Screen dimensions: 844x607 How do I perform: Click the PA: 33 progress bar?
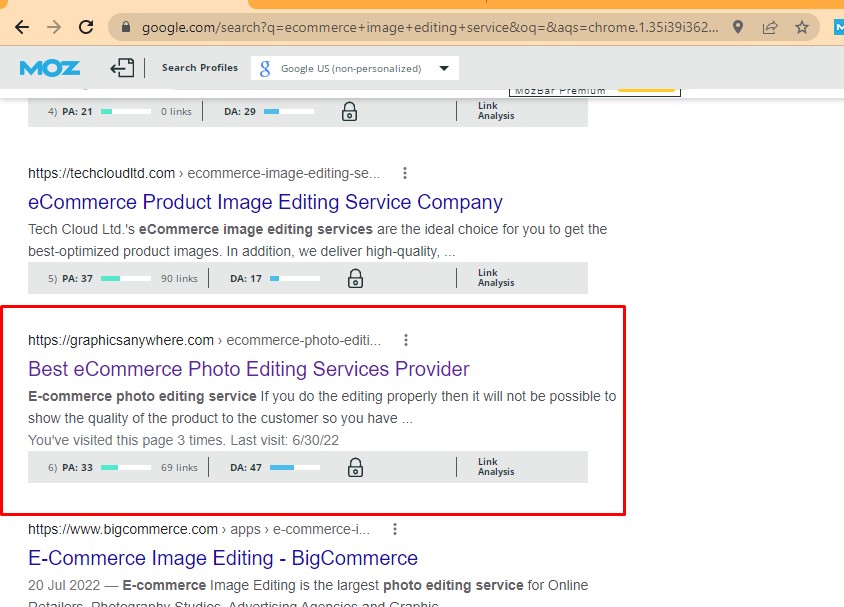pyautogui.click(x=126, y=468)
